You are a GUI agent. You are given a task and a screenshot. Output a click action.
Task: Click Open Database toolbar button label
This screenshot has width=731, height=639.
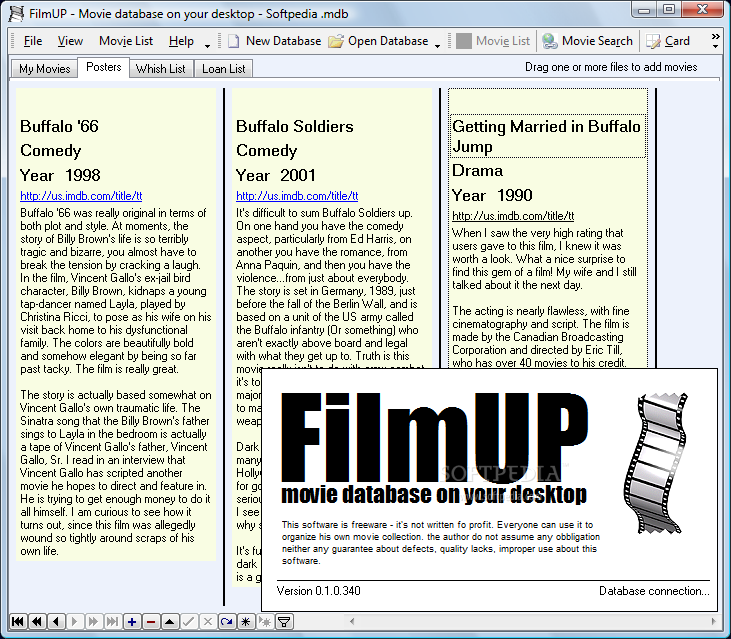pos(388,41)
